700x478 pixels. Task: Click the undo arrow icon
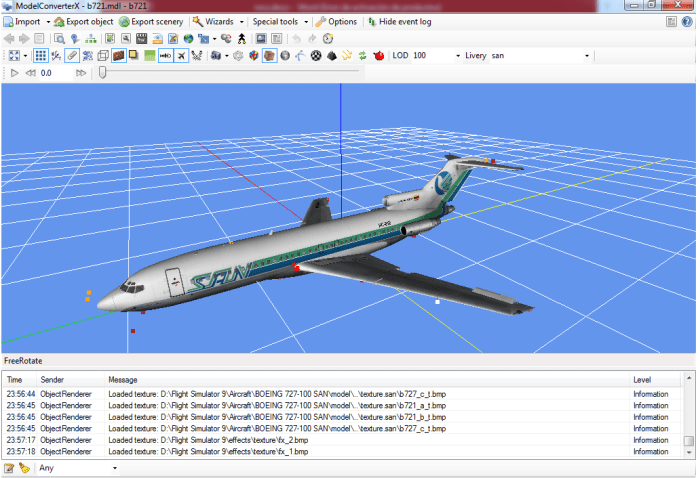(x=296, y=39)
